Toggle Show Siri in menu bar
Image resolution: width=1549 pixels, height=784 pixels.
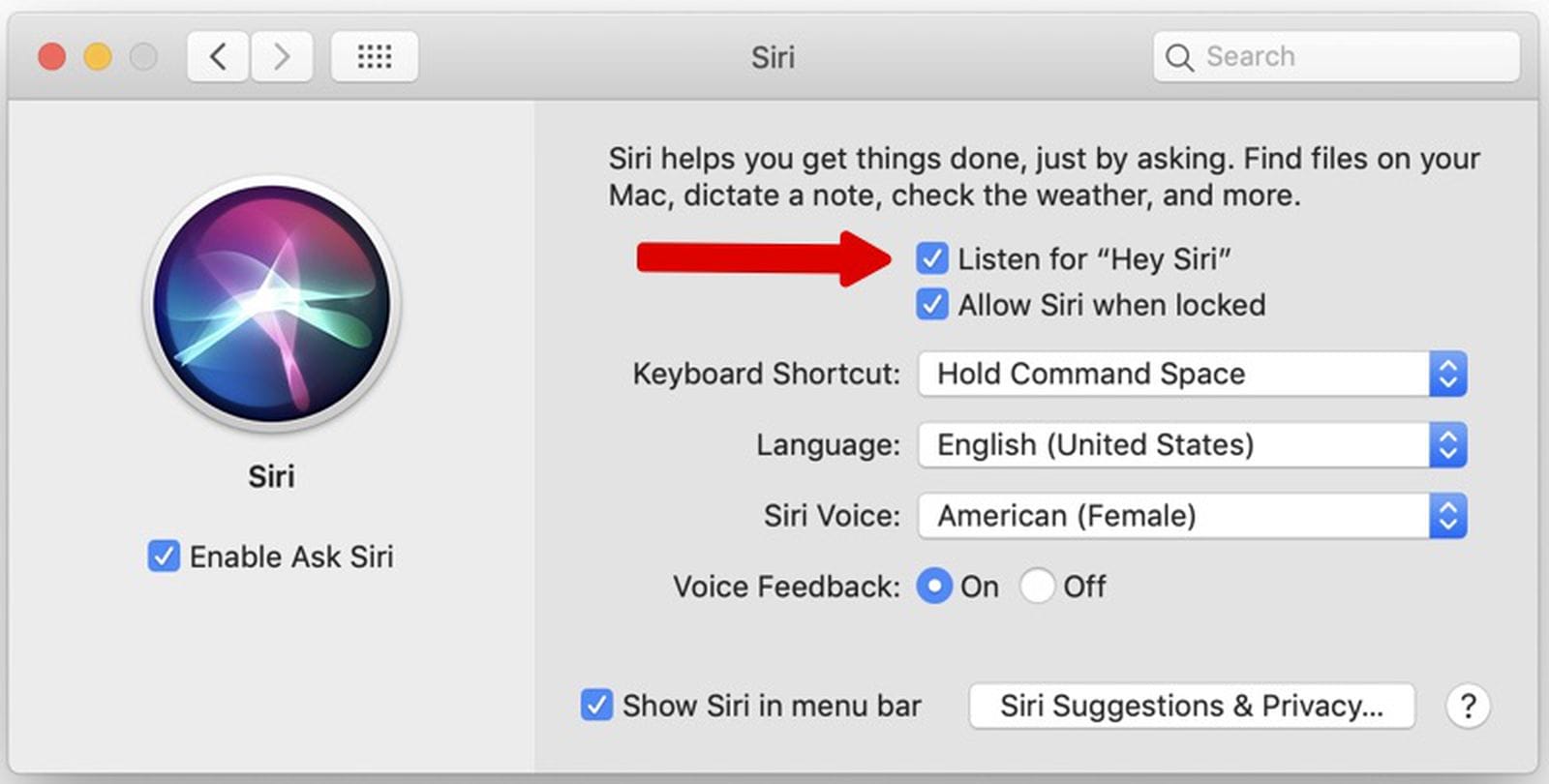coord(595,706)
